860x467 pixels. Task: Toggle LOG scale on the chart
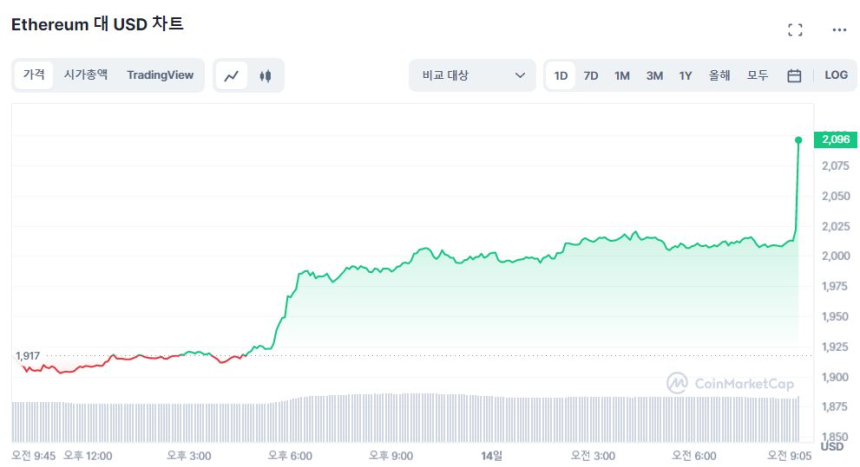[x=836, y=75]
